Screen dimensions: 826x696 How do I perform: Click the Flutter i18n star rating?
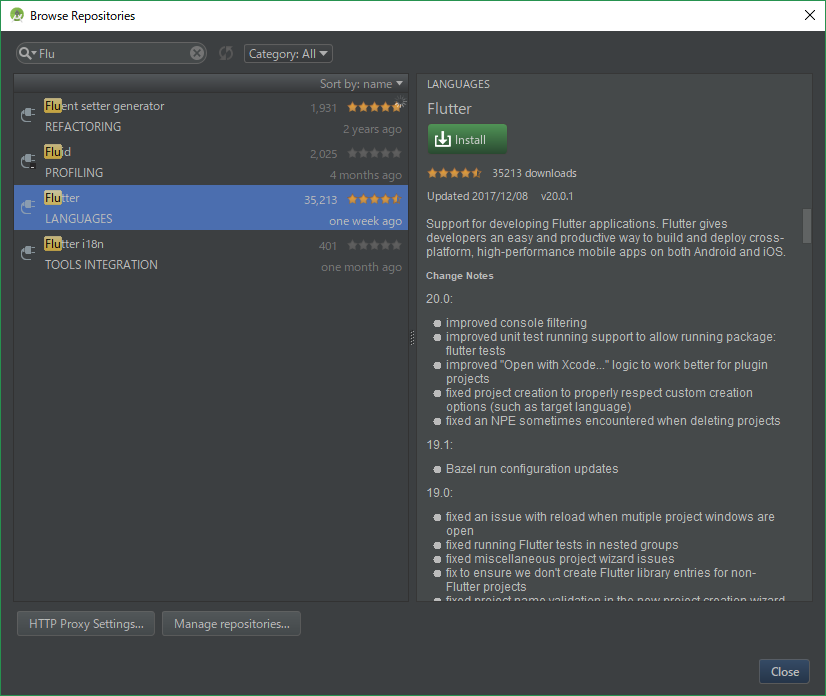click(x=374, y=245)
